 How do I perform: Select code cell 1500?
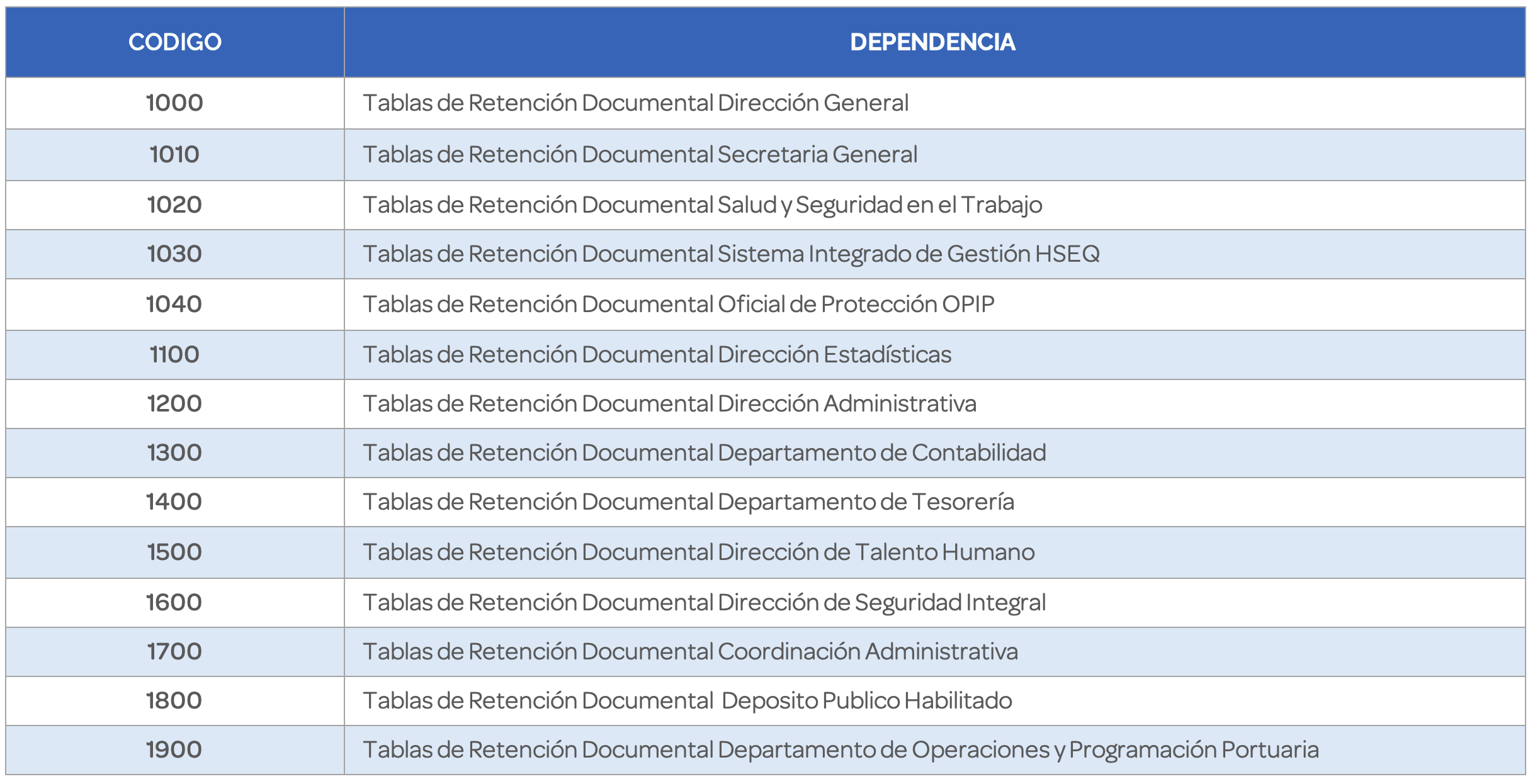pyautogui.click(x=174, y=552)
